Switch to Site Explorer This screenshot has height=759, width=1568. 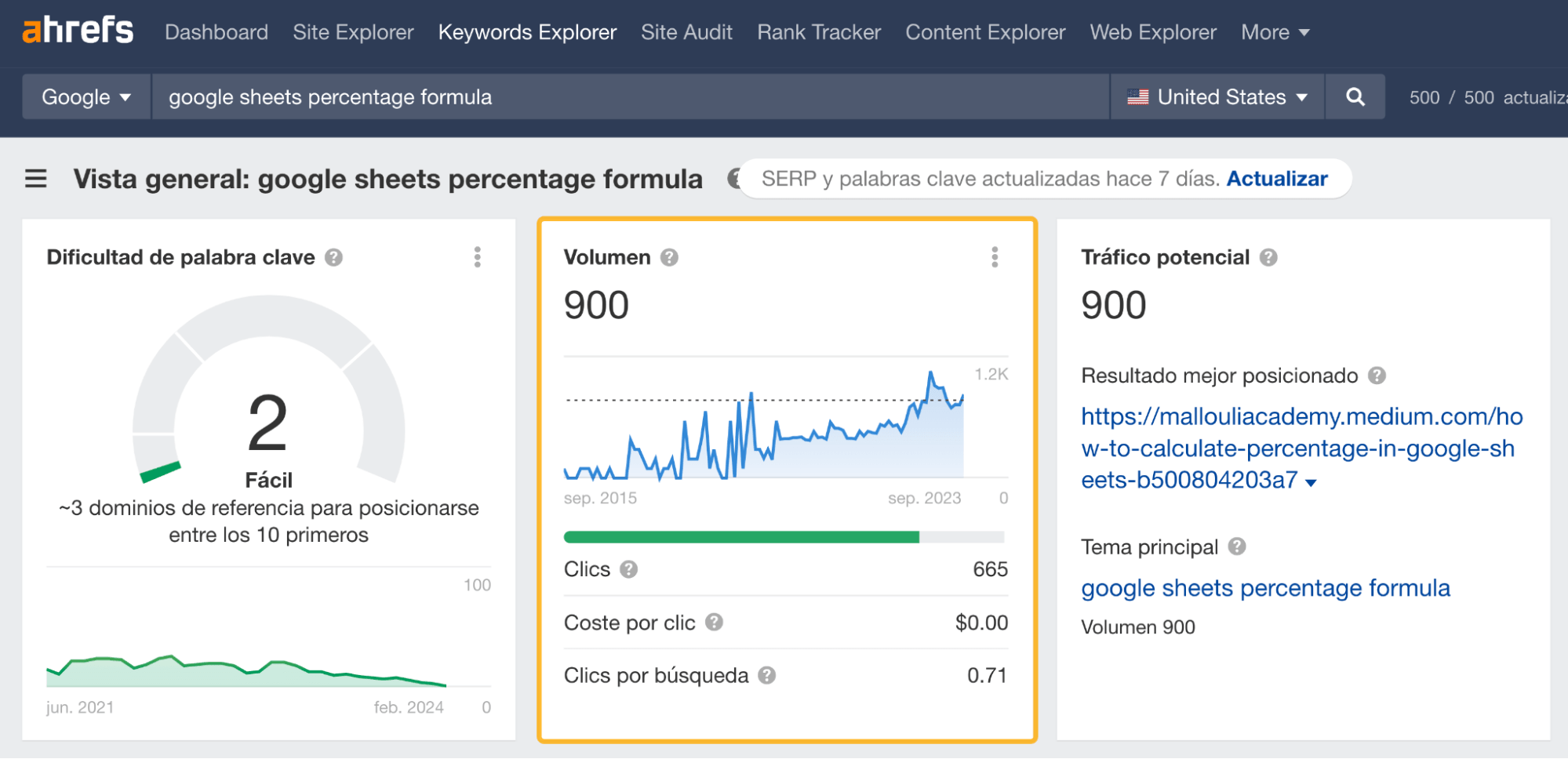click(353, 32)
